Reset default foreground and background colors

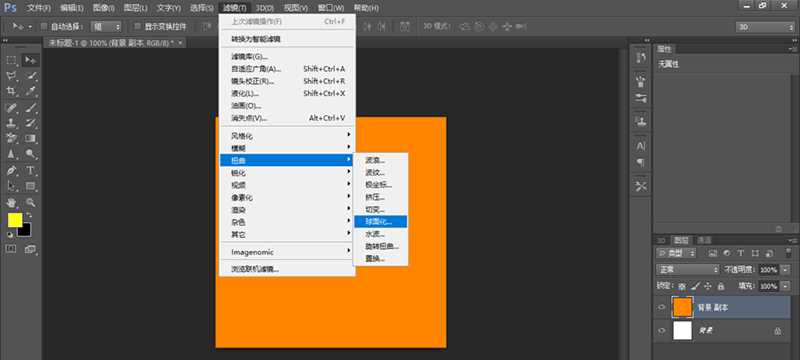(10, 235)
